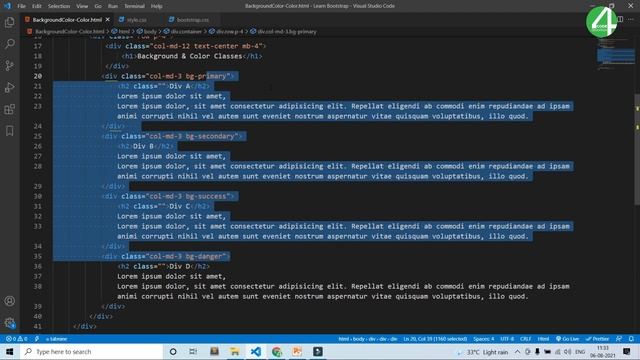Screen dimensions: 640x360
Task: Open the File menu
Action: pyautogui.click(x=21, y=6)
